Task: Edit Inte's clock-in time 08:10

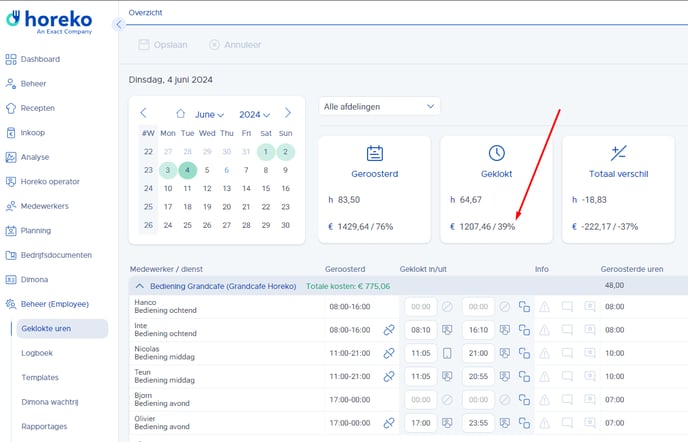Action: point(421,330)
